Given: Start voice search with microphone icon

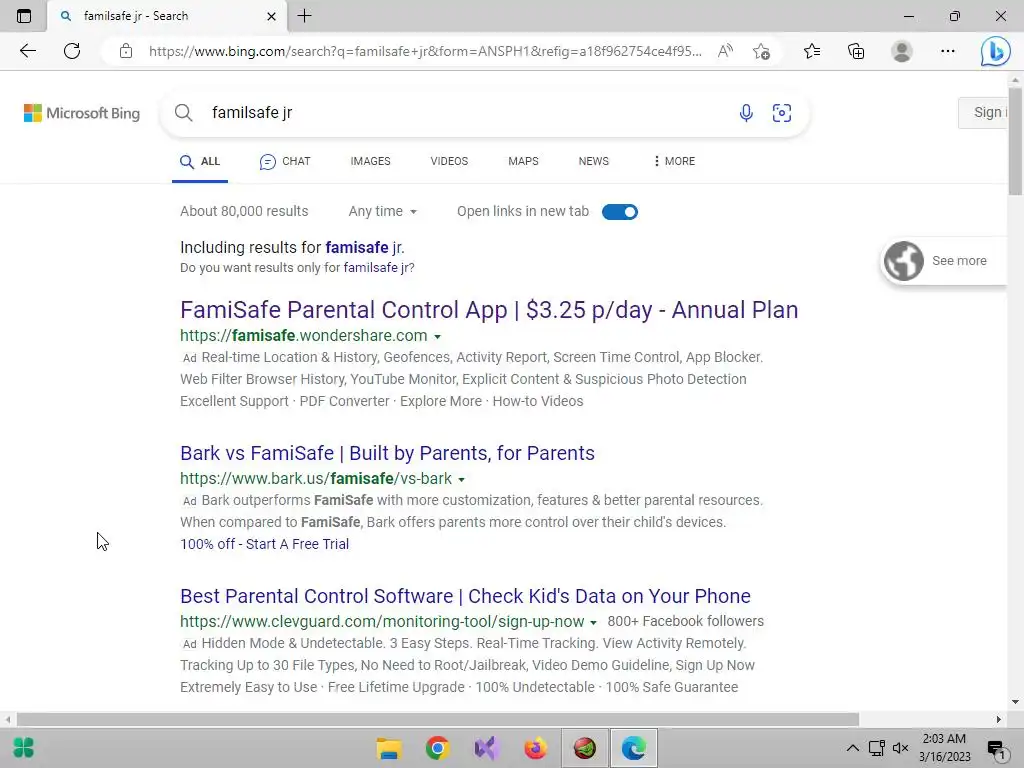Looking at the screenshot, I should 746,112.
